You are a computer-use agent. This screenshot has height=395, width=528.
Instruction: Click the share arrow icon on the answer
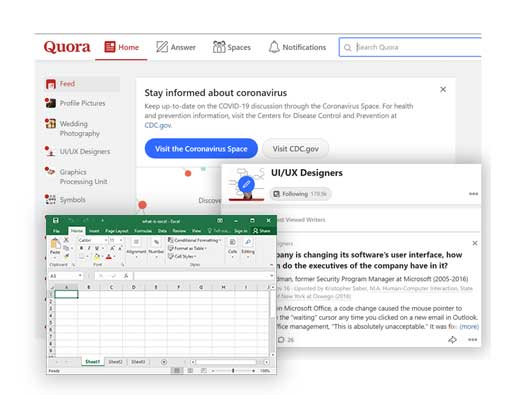pos(452,340)
